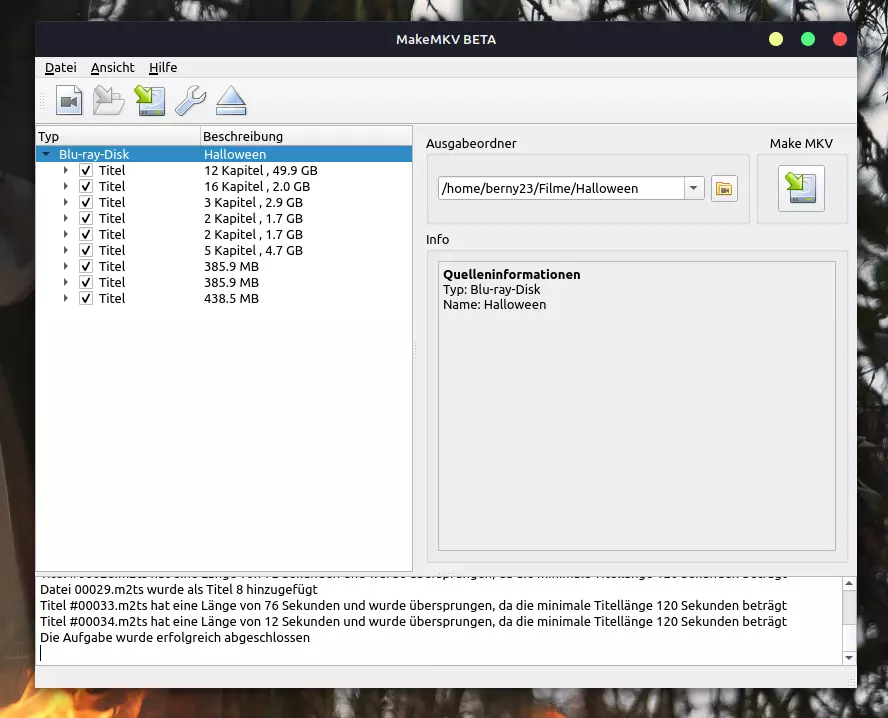The image size is (888, 718).
Task: Click the log line "Datei 00029.m2ts wurde als Titel 8 hinzugefügt"
Action: [x=179, y=589]
